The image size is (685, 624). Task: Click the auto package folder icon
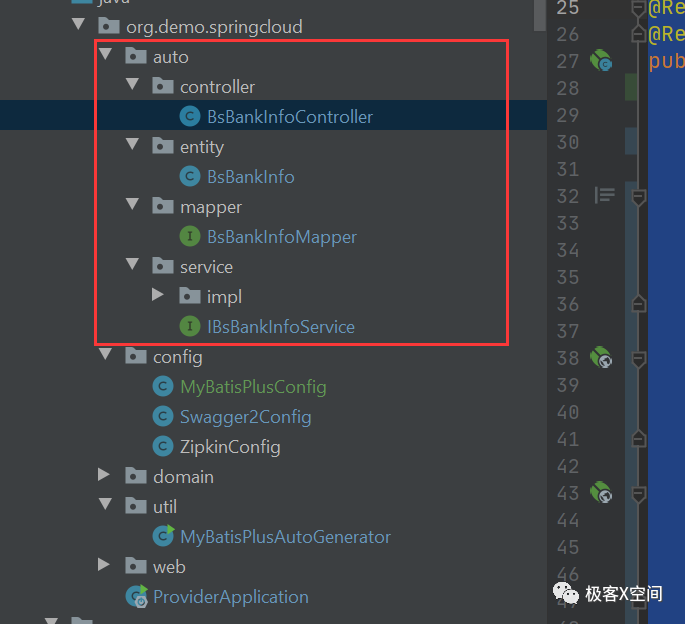pyautogui.click(x=136, y=56)
